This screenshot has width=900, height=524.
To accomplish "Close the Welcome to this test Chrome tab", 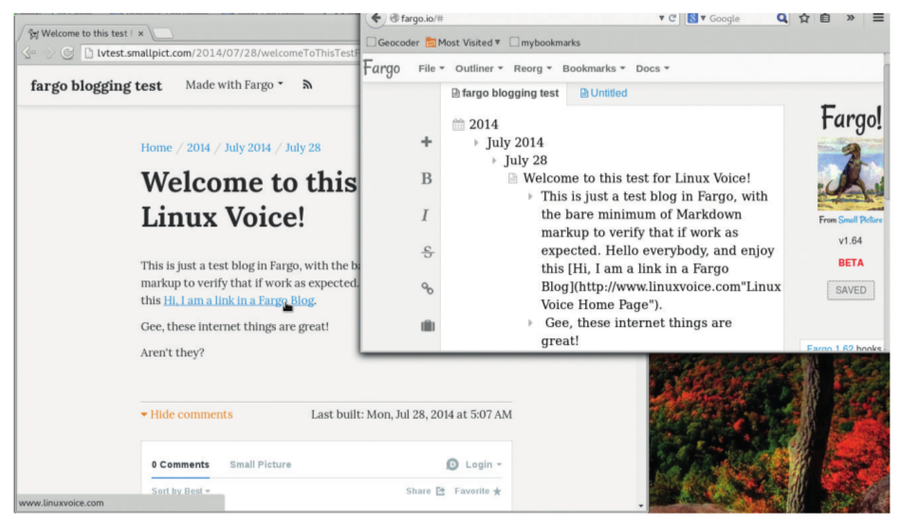I will (141, 34).
